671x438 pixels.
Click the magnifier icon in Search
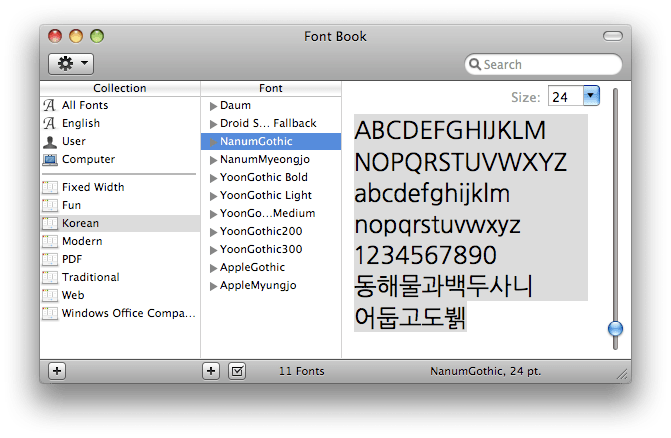[476, 65]
